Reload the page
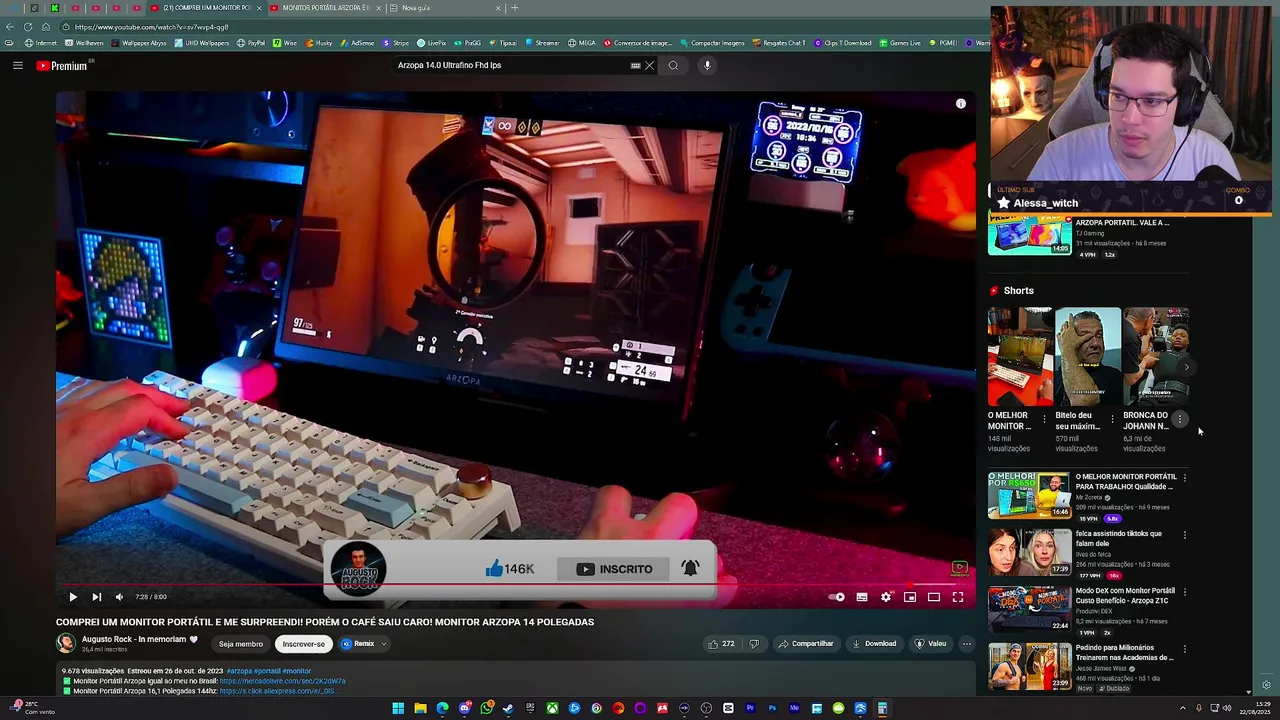 coord(28,27)
